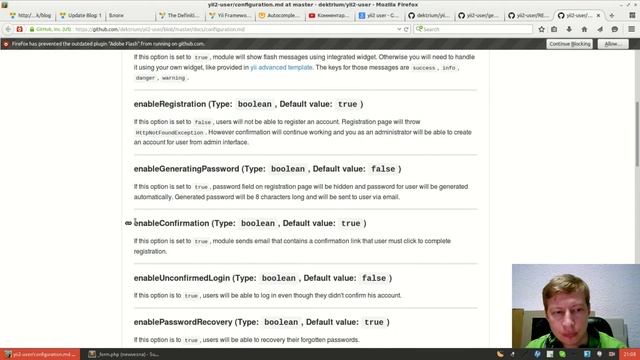The width and height of the screenshot is (640, 360).
Task: Open a new tab with the plus button
Action: click(611, 16)
